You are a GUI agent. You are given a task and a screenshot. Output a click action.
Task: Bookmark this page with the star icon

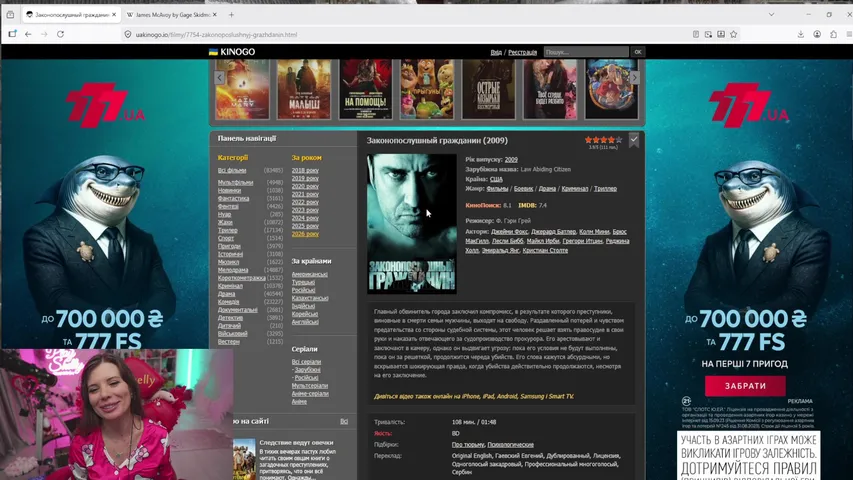[733, 34]
